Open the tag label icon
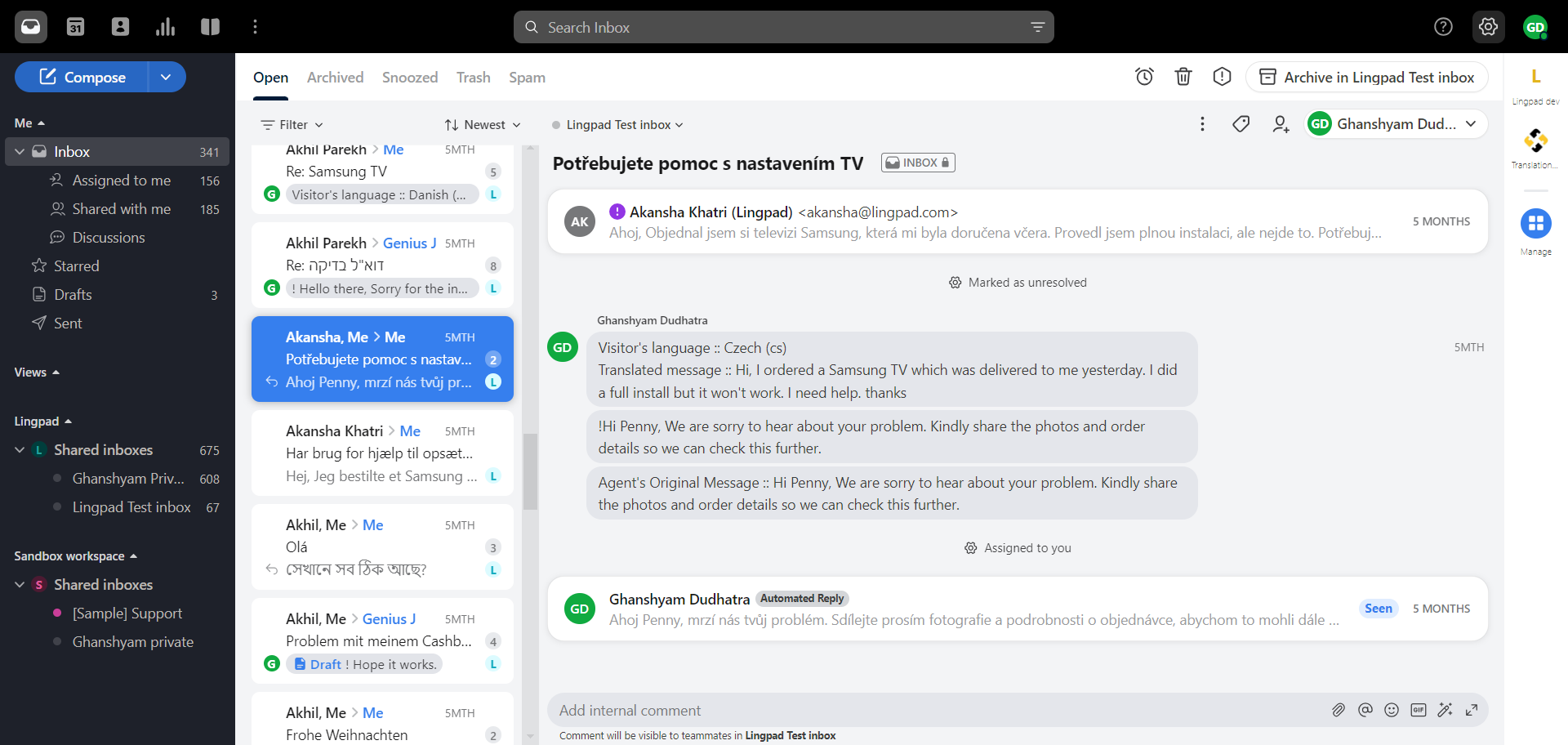 (1241, 124)
